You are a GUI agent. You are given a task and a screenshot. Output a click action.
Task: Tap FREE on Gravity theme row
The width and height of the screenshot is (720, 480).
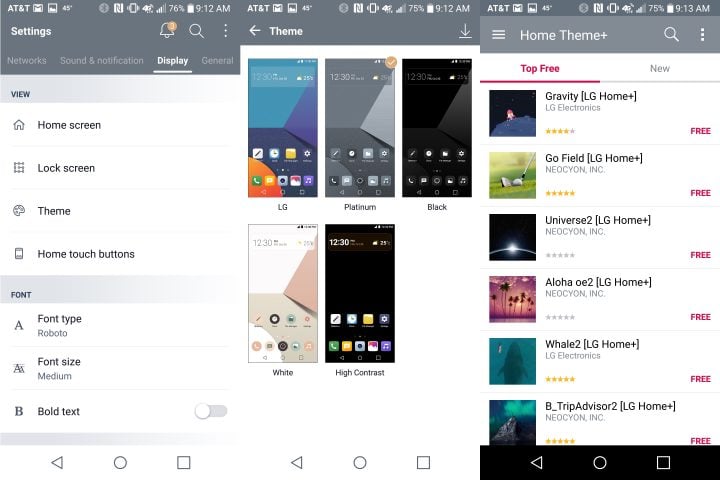tap(701, 131)
